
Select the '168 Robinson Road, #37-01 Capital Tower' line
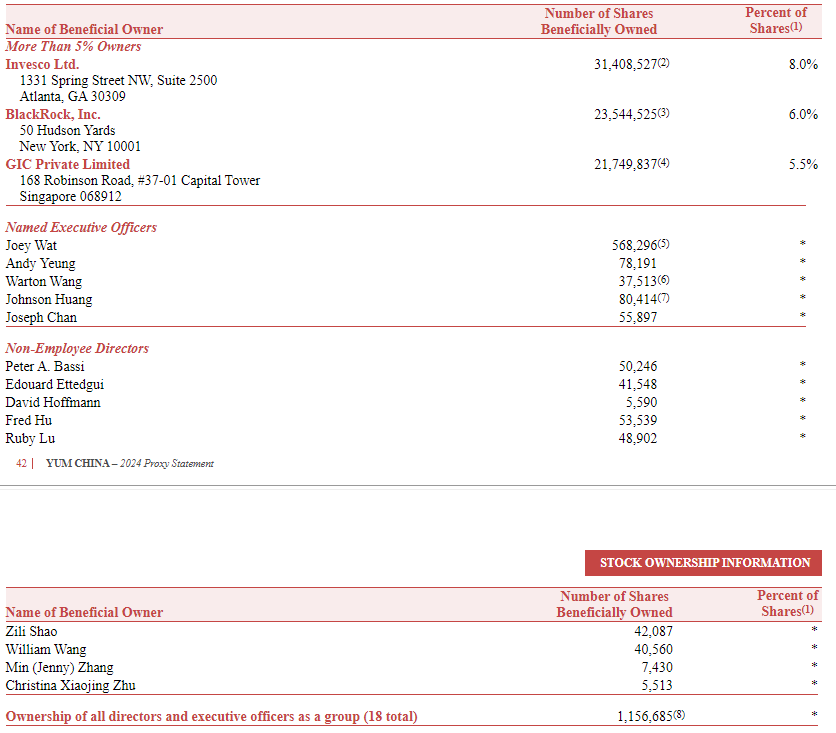[x=140, y=181]
